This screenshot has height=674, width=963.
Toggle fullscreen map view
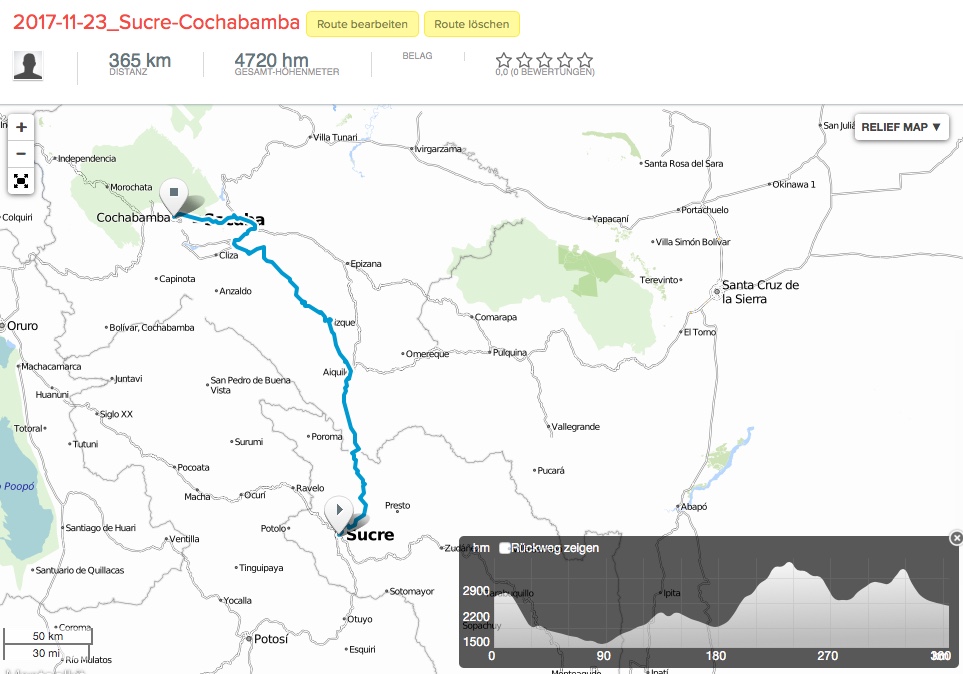[21, 181]
